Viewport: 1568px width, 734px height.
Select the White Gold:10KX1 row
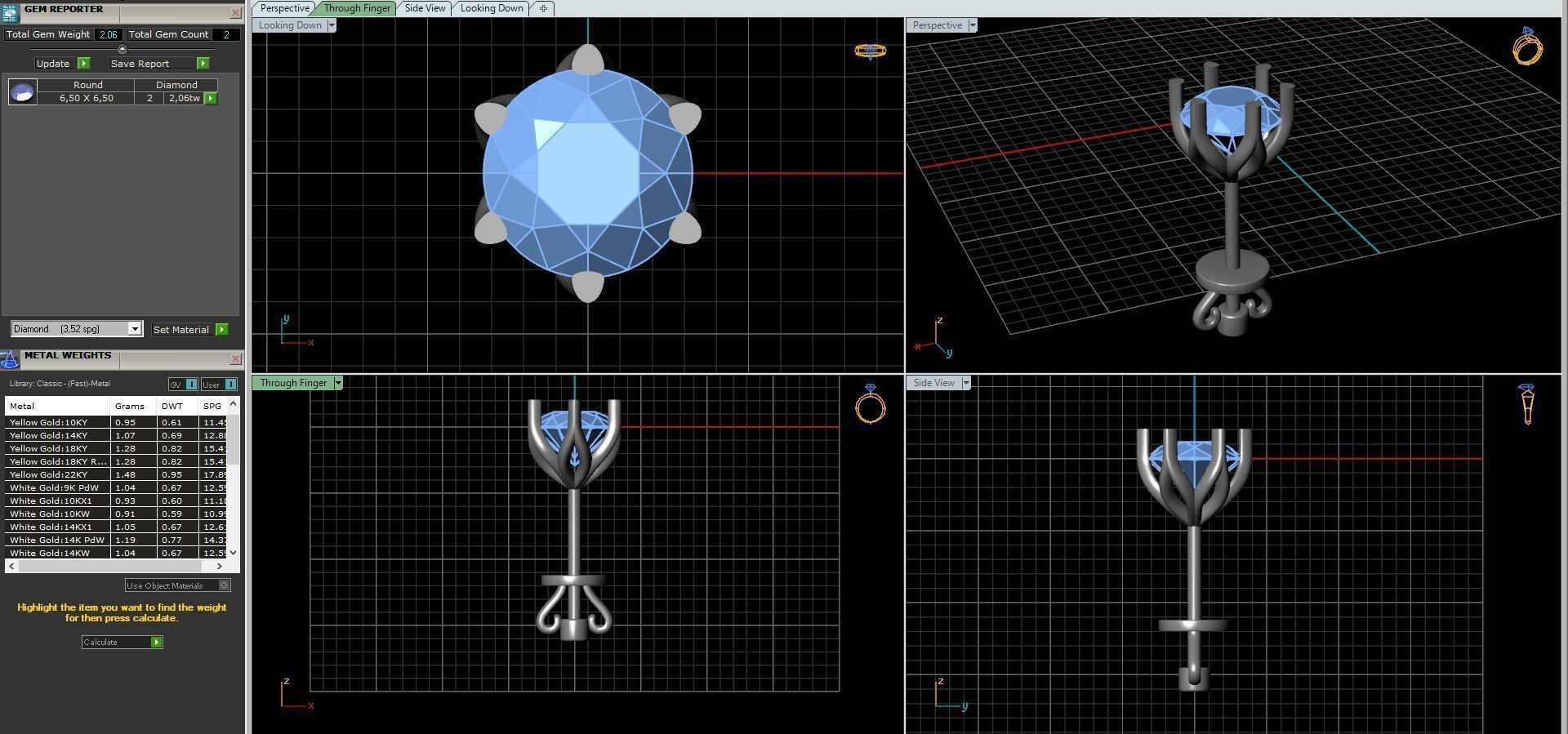click(116, 500)
